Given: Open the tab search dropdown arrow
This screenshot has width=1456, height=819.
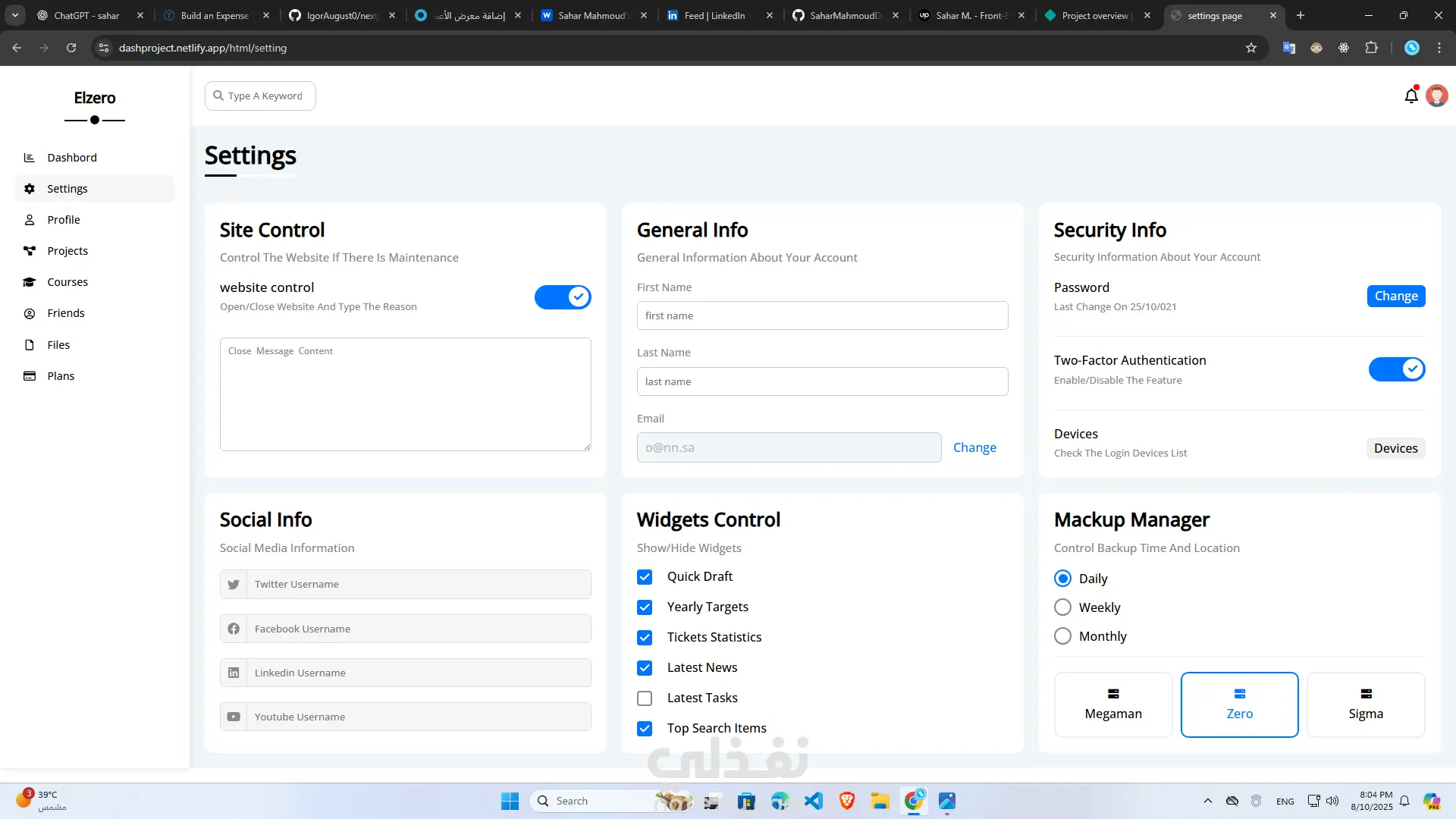Looking at the screenshot, I should click(x=15, y=15).
